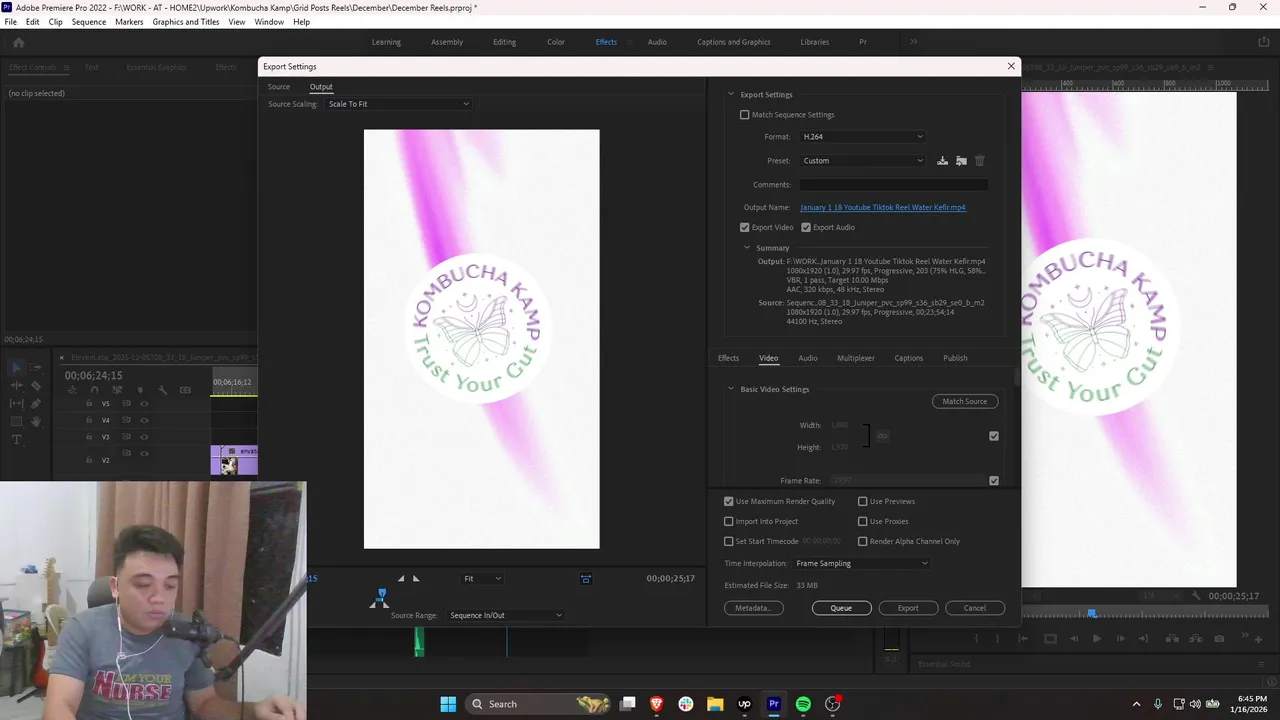Open the Preset Custom dropdown

coord(862,161)
